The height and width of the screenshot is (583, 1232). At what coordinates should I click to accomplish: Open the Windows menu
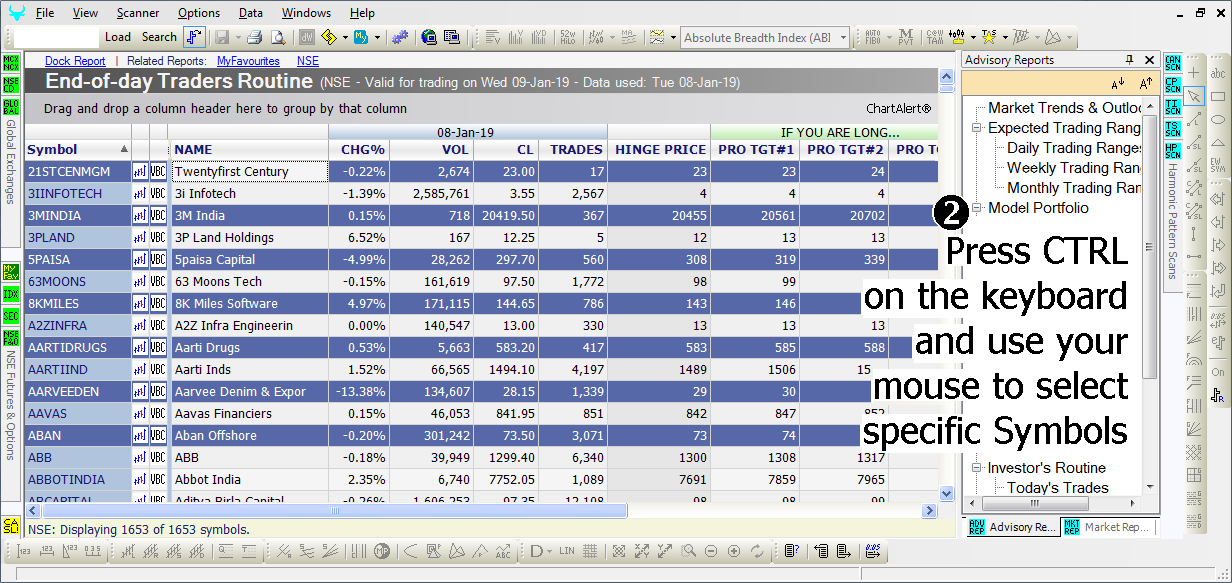pyautogui.click(x=306, y=13)
